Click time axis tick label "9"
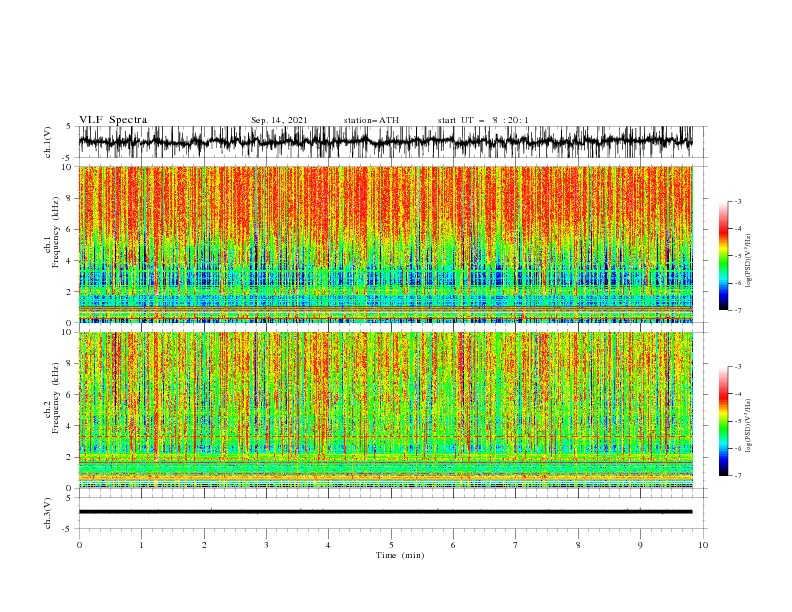The image size is (792, 612). tap(640, 545)
